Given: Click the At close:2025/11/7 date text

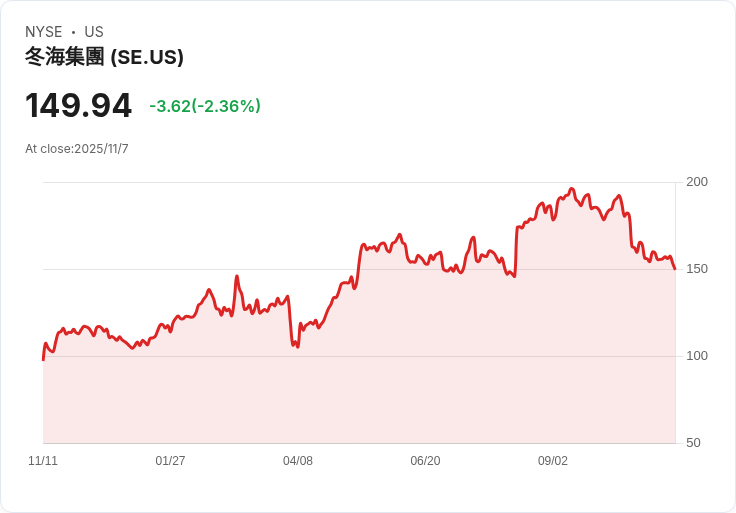Looking at the screenshot, I should point(77,149).
